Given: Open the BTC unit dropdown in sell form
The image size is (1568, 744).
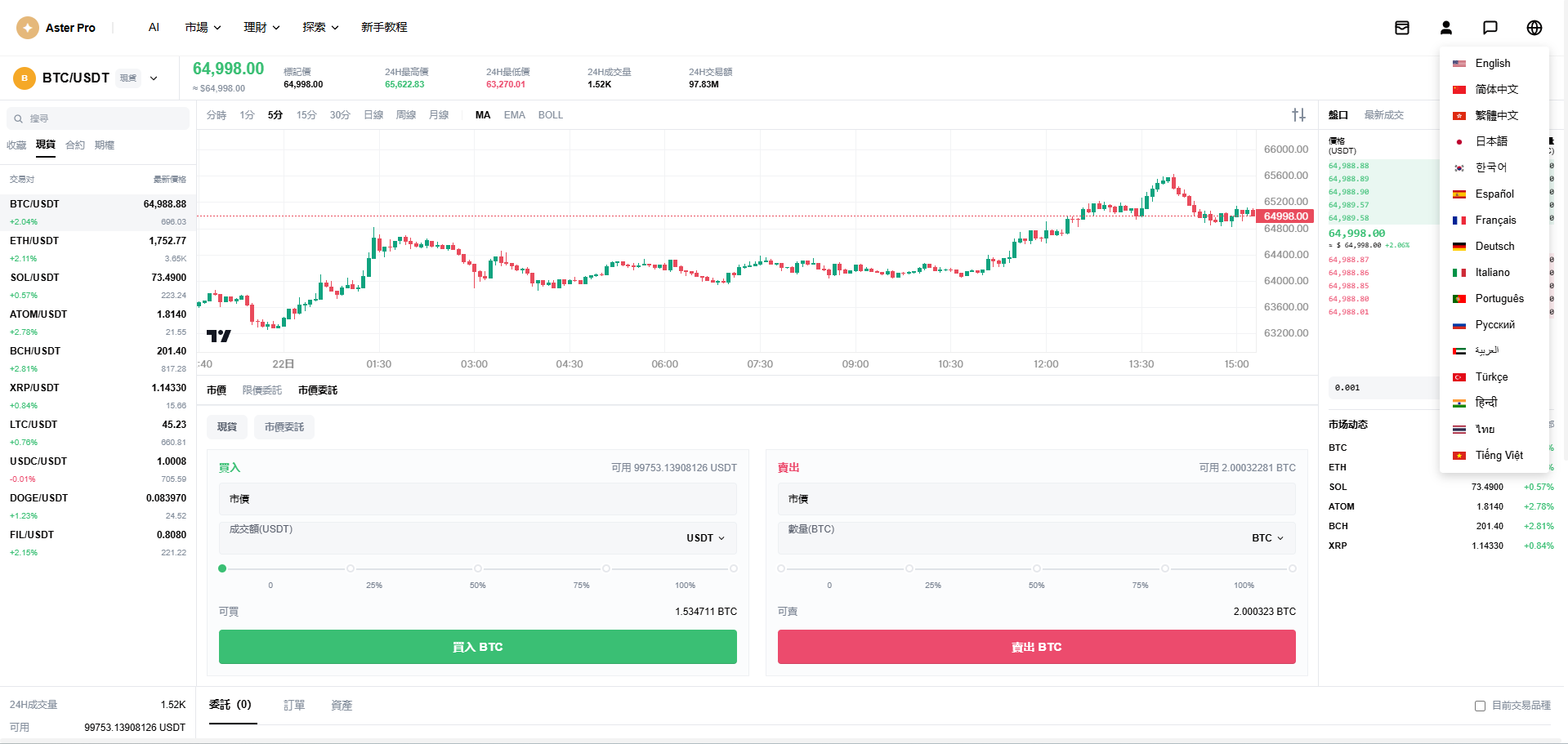Looking at the screenshot, I should coord(1268,538).
